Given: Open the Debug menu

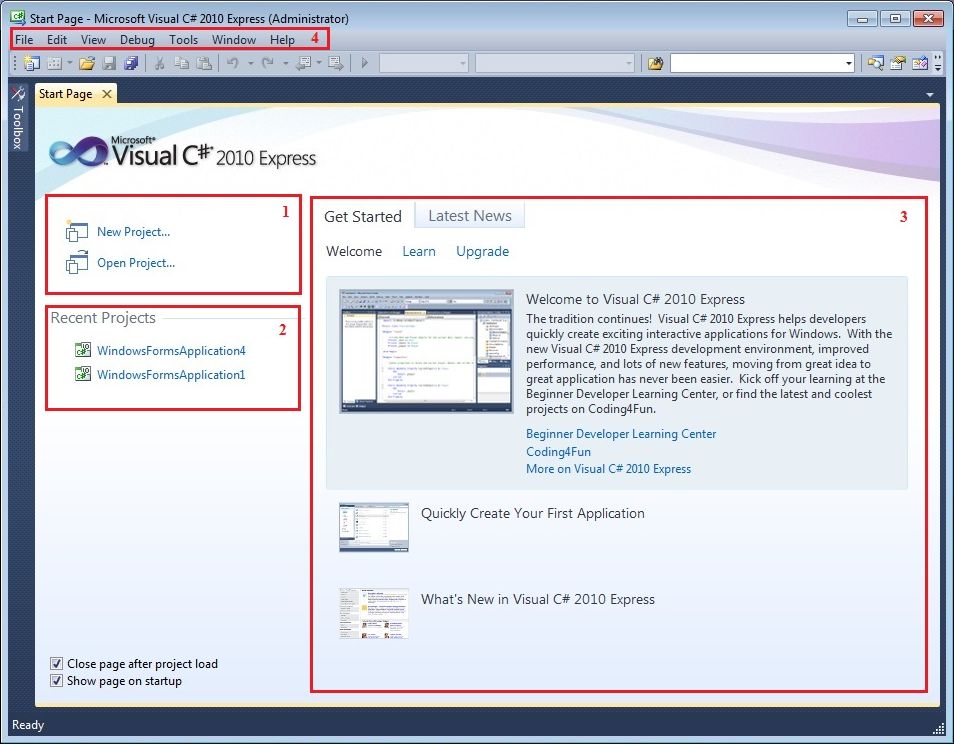Looking at the screenshot, I should [x=137, y=40].
